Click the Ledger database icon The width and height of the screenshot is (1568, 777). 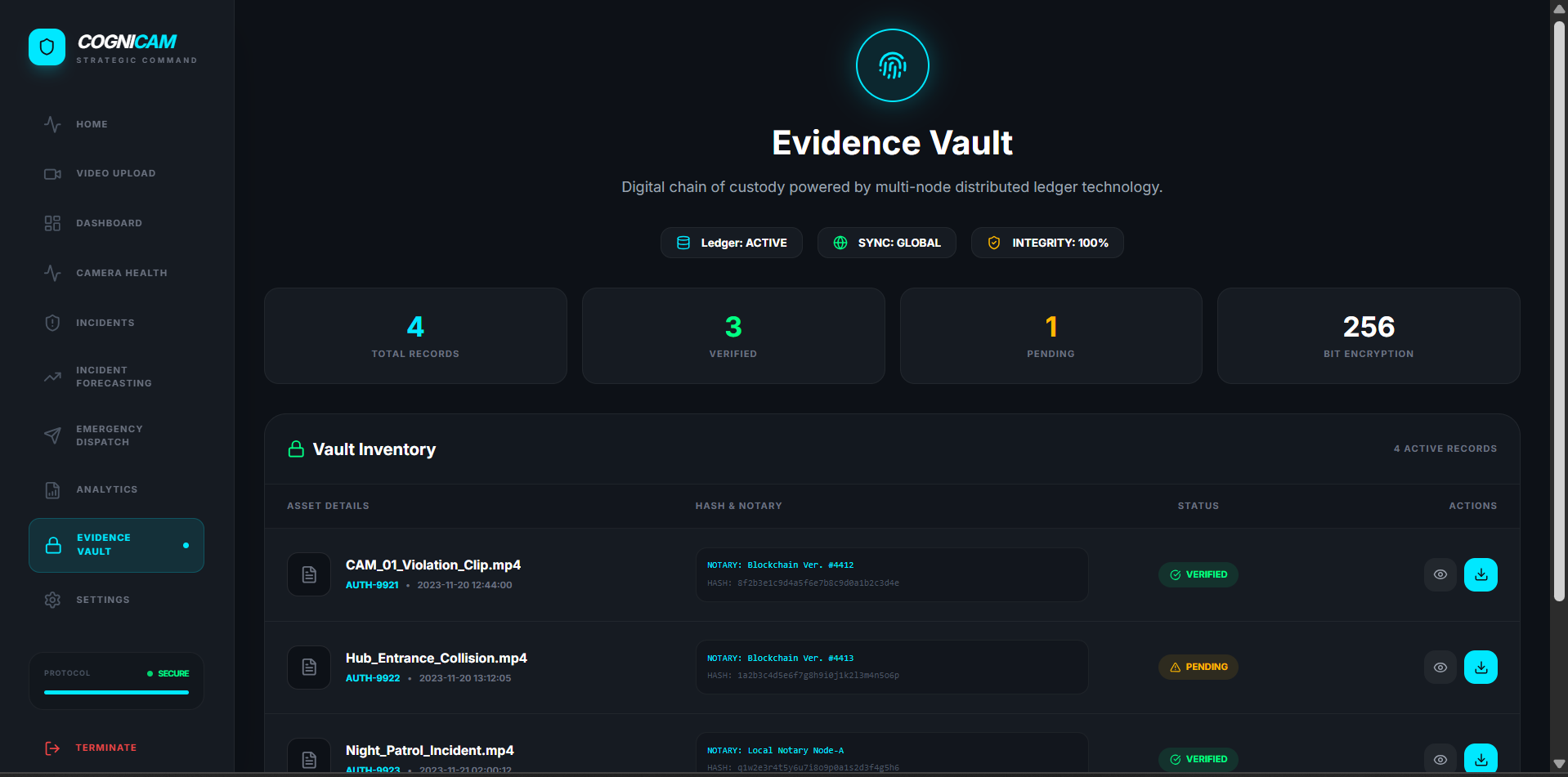(x=683, y=243)
